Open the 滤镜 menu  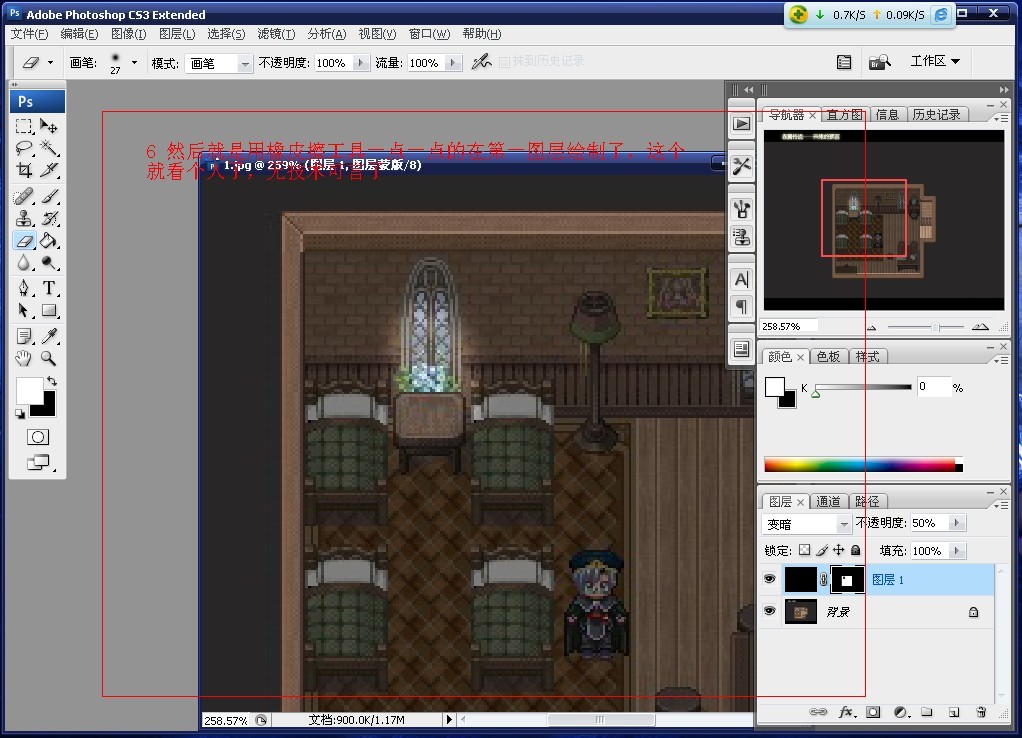pyautogui.click(x=276, y=34)
